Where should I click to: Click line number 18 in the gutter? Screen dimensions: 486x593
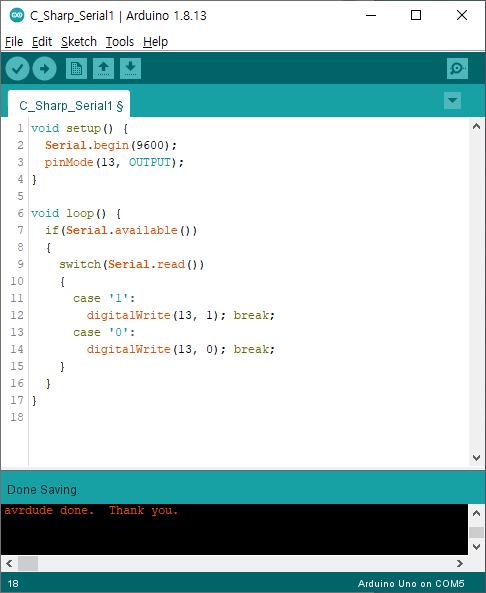pyautogui.click(x=17, y=417)
